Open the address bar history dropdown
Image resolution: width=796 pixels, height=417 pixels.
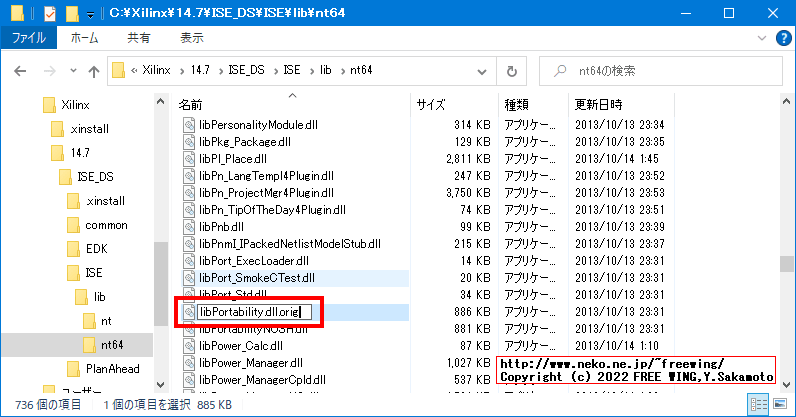tap(482, 72)
